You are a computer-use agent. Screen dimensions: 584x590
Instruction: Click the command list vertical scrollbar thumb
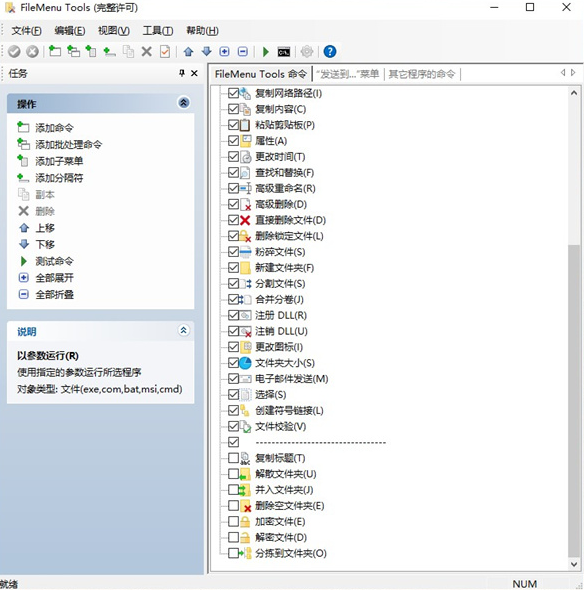pos(574,400)
